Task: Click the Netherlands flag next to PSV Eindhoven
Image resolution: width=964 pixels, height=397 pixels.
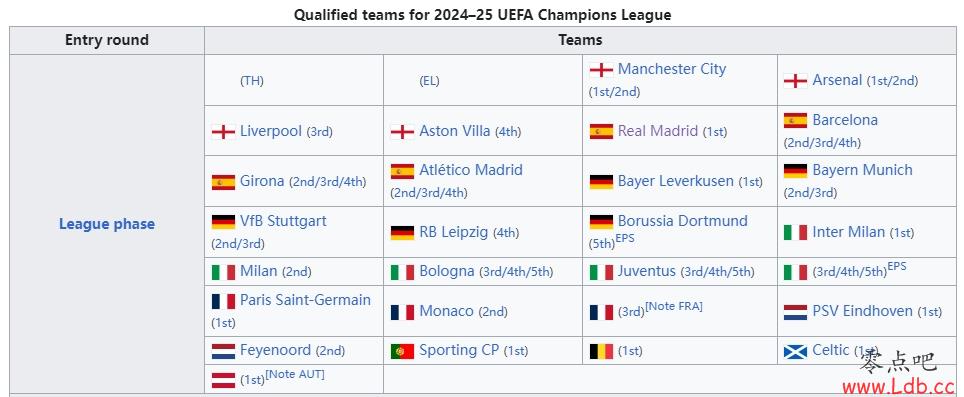Action: [795, 312]
